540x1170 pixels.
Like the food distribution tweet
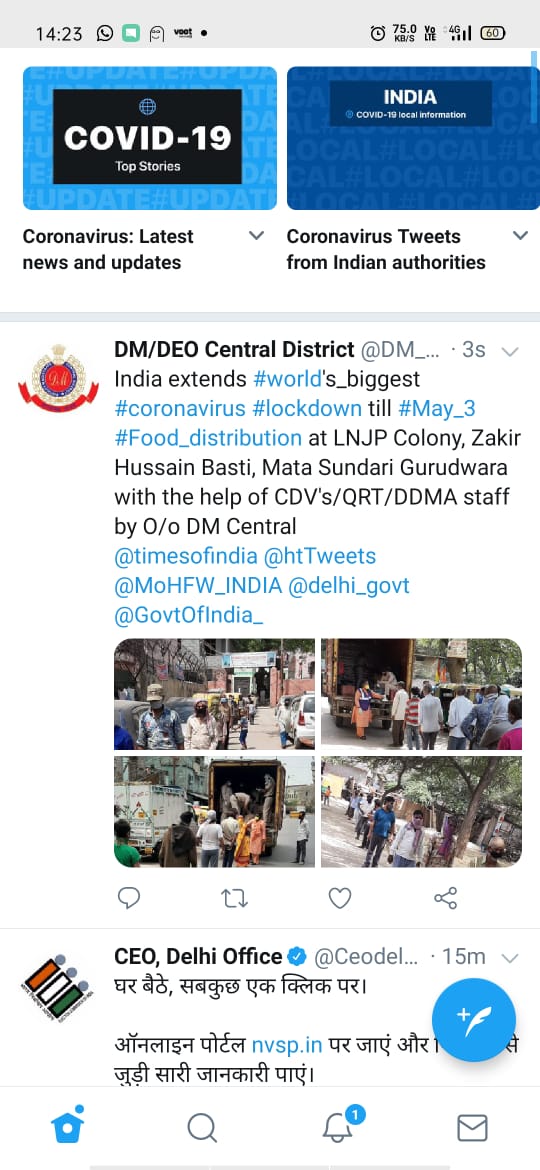click(340, 898)
